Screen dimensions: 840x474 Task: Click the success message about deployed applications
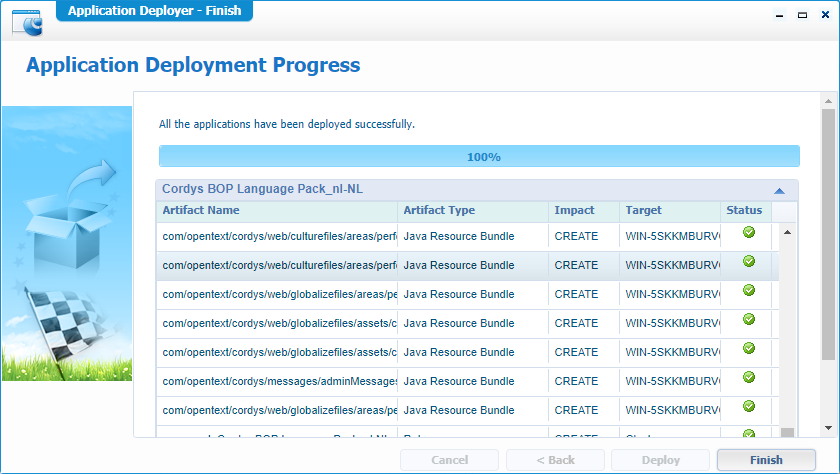287,124
